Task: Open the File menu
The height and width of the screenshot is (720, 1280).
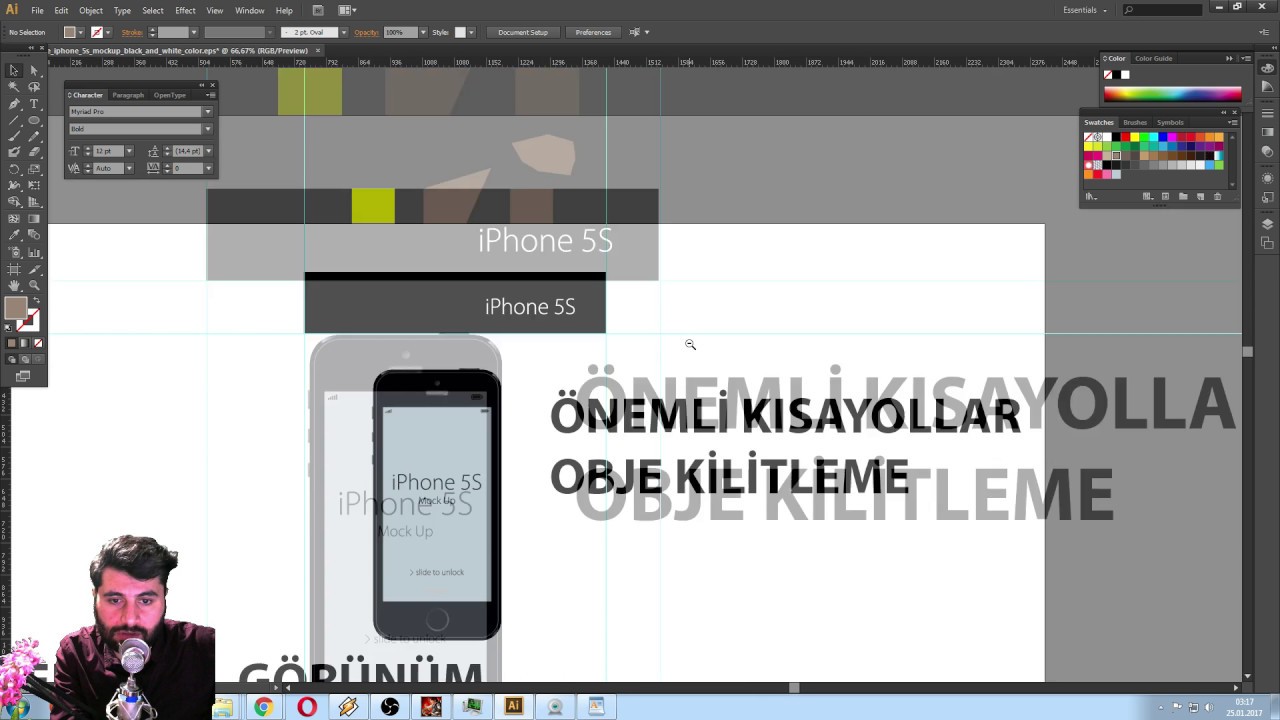Action: (x=37, y=10)
